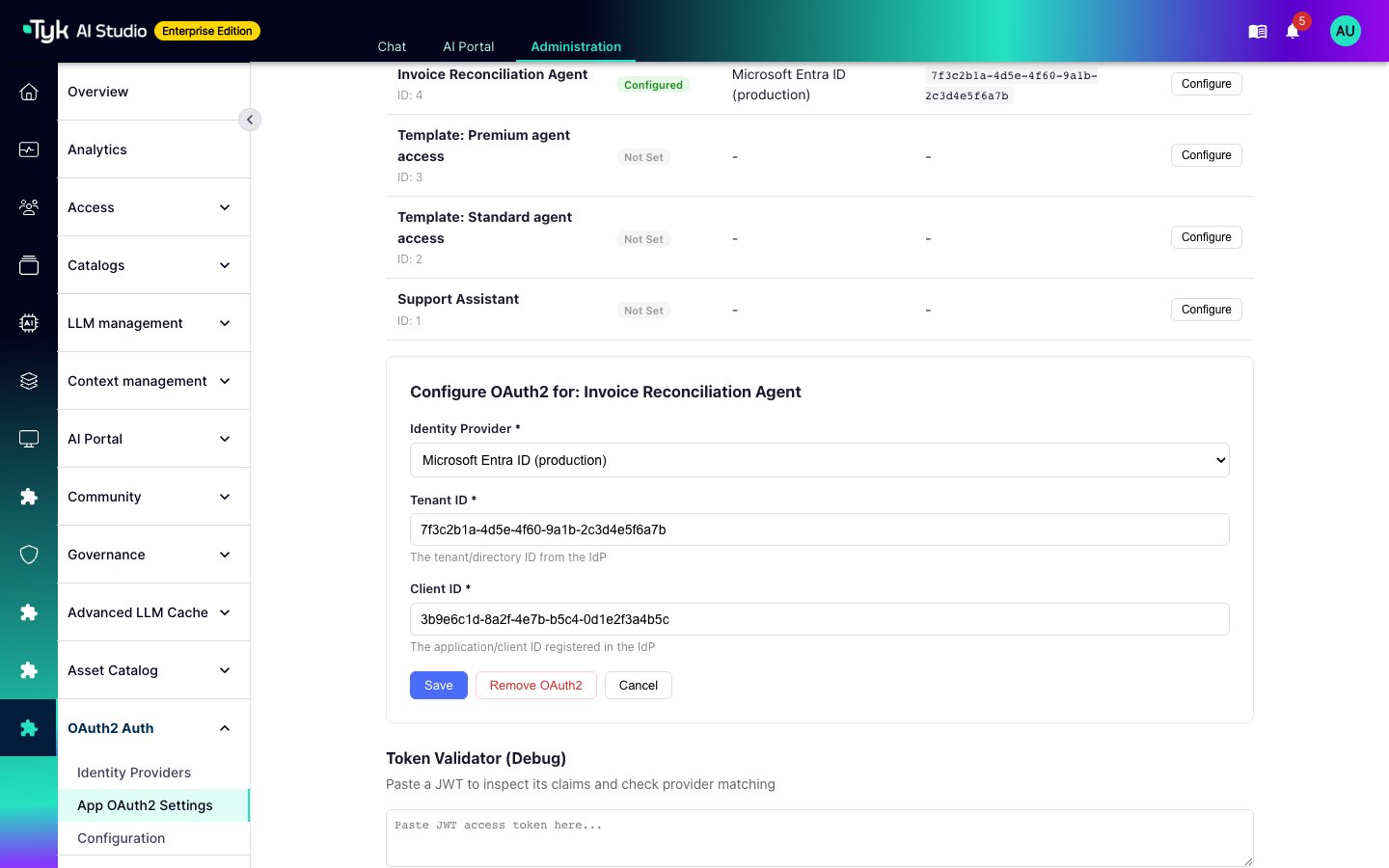Collapse the sidebar with the chevron button
This screenshot has width=1389, height=868.
pos(250,120)
